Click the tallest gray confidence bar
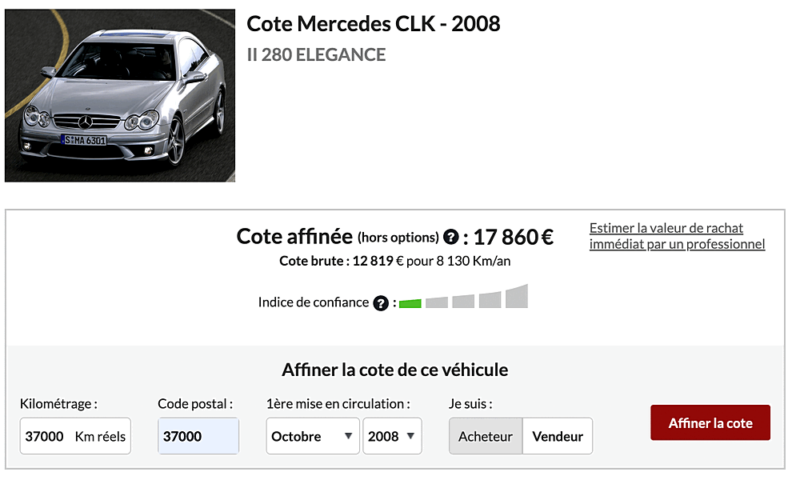800x484 pixels. coord(516,296)
